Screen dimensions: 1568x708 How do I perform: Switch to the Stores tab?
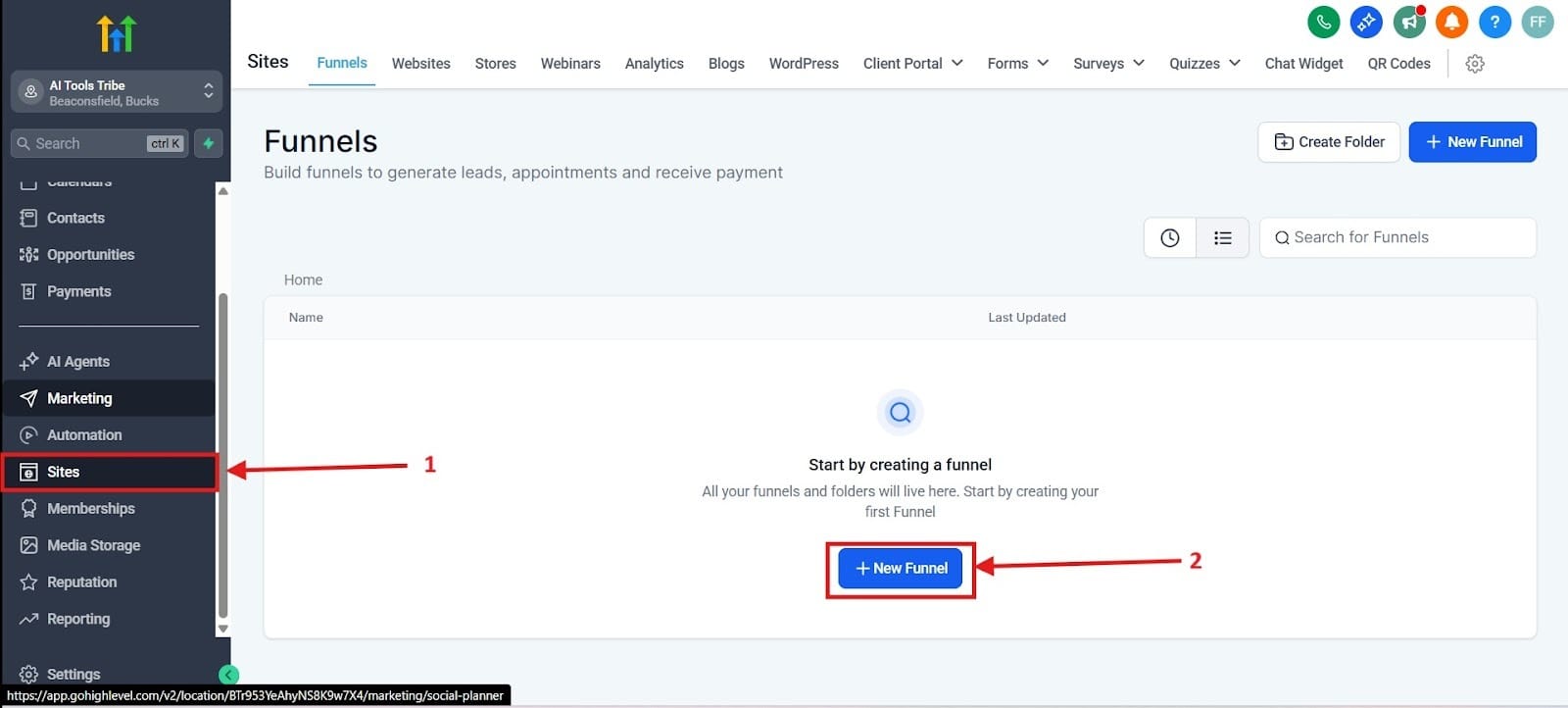tap(496, 64)
